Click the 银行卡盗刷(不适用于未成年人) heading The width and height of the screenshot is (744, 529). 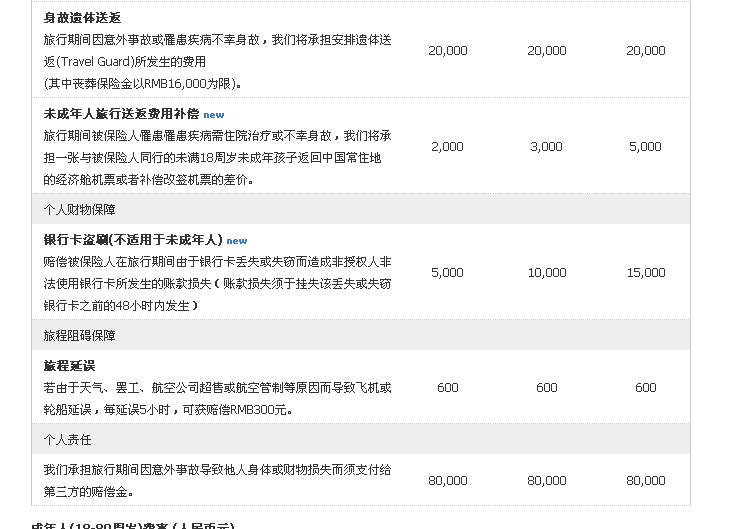pos(133,240)
